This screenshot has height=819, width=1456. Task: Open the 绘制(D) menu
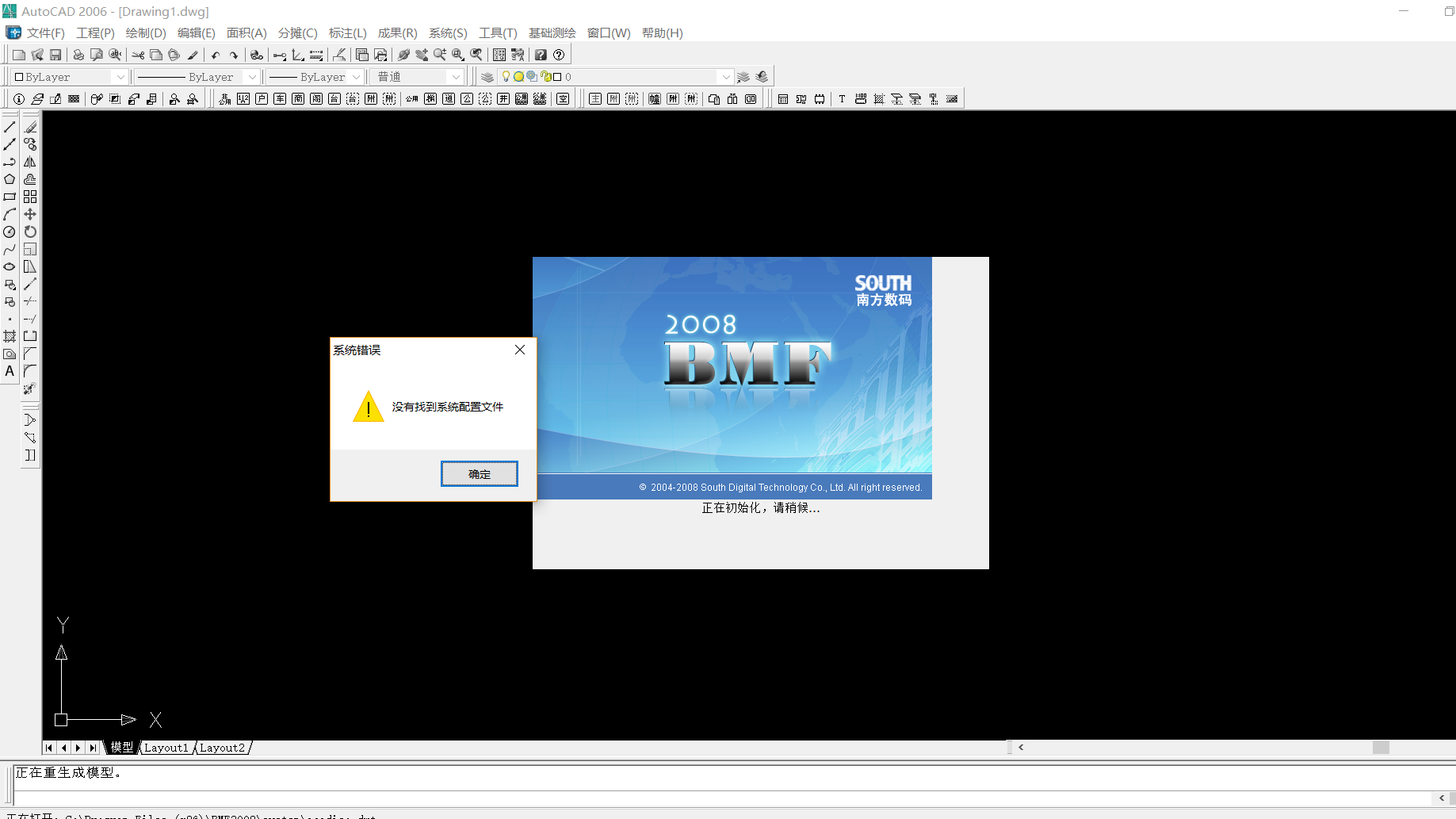tap(146, 33)
